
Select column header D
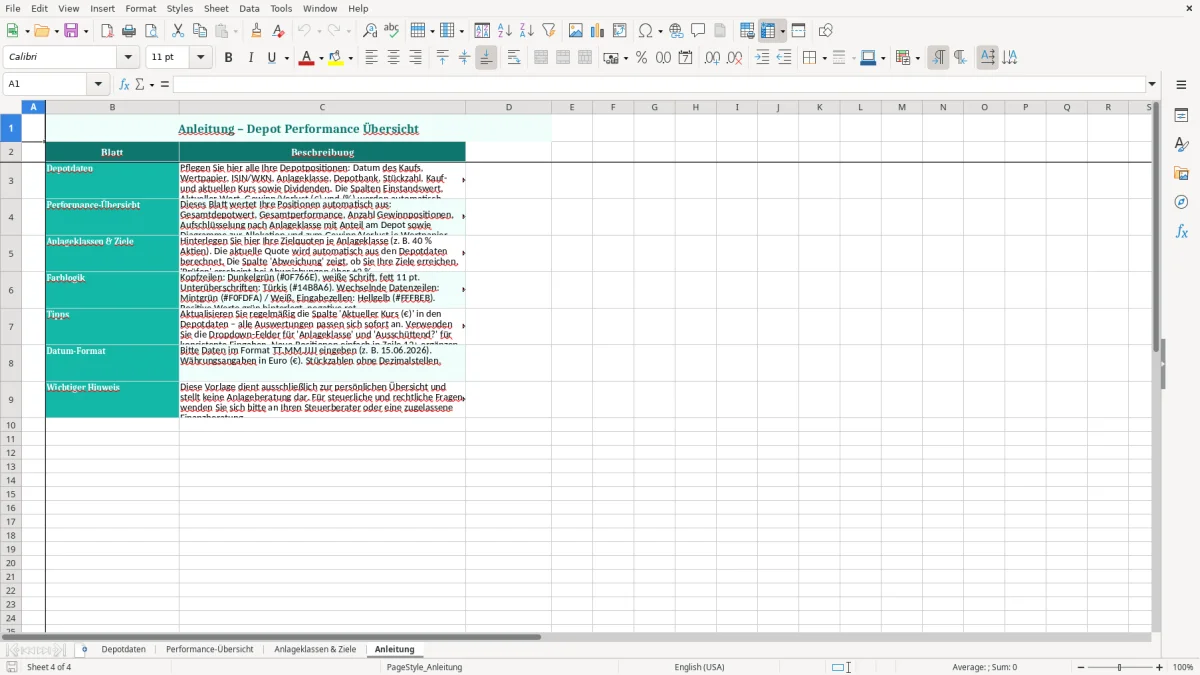508,107
